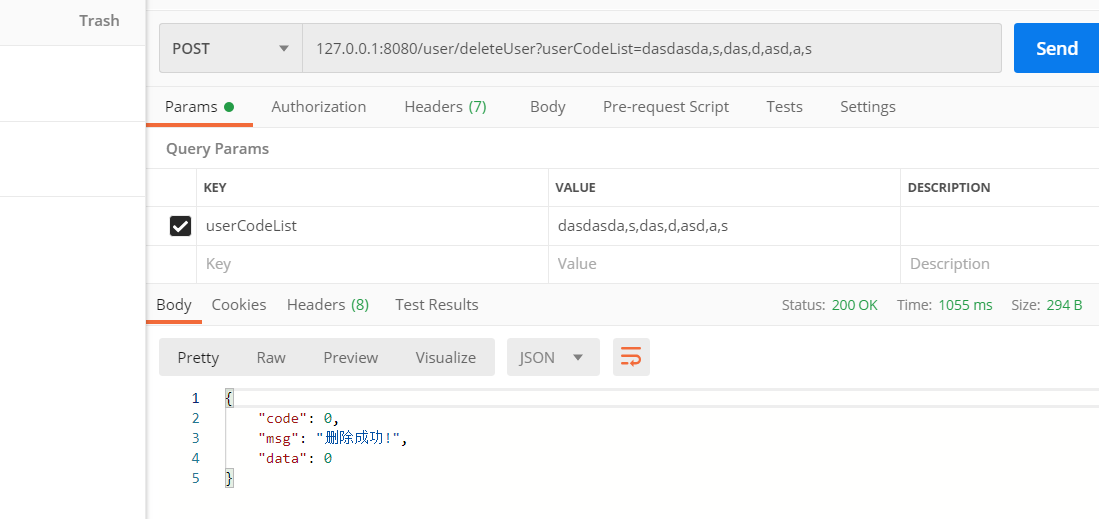Select the Raw view mode
The height and width of the screenshot is (519, 1099).
(271, 357)
